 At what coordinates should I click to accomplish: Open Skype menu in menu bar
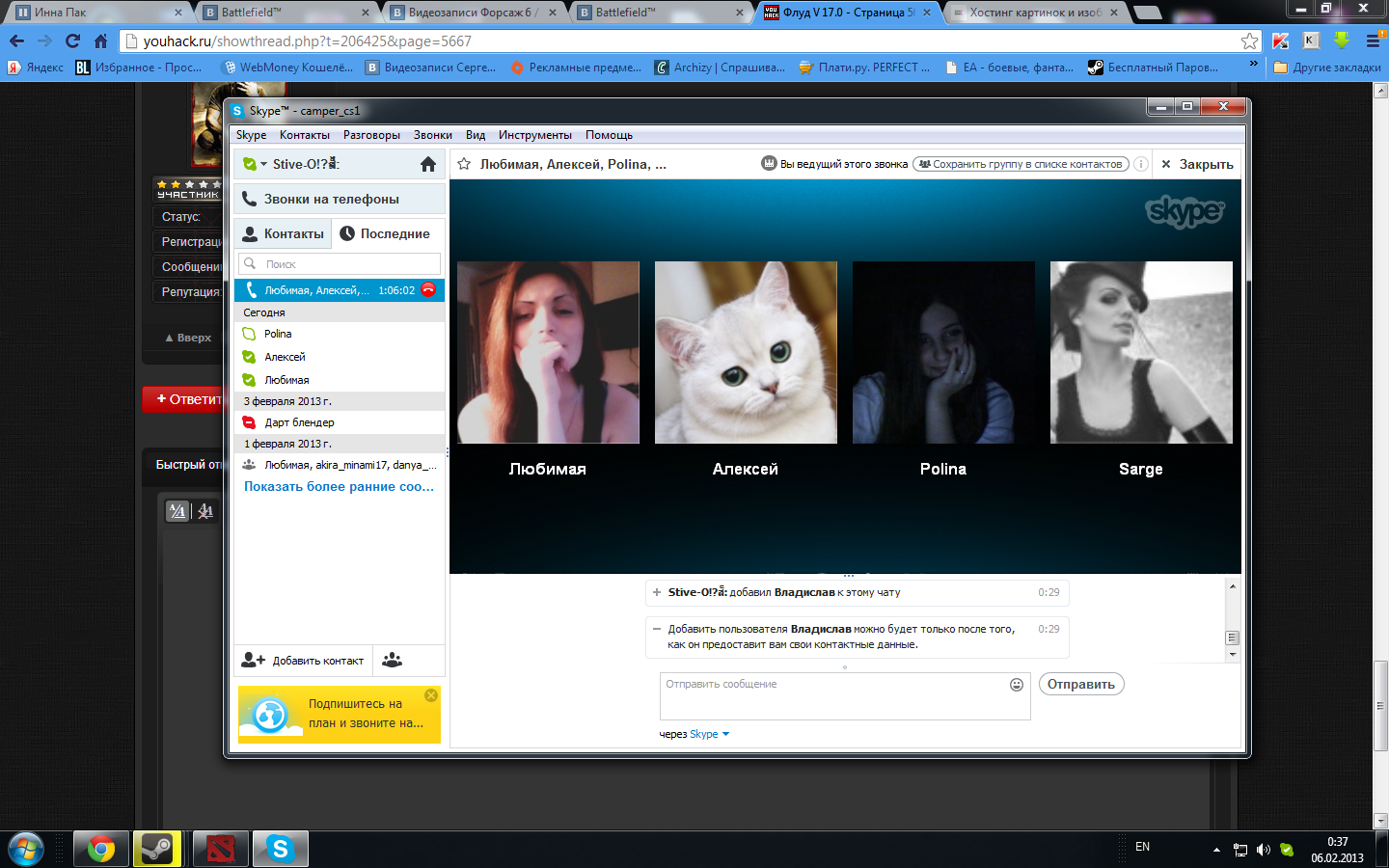pyautogui.click(x=251, y=135)
